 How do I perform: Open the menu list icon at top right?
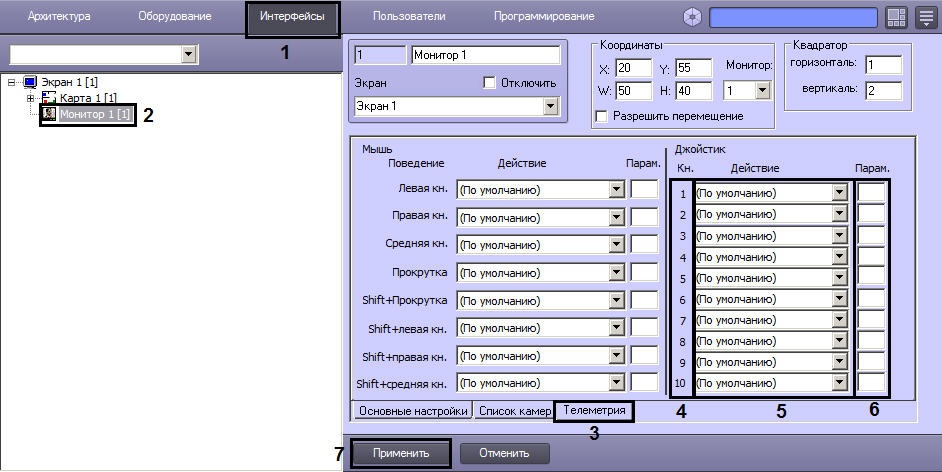click(x=924, y=17)
